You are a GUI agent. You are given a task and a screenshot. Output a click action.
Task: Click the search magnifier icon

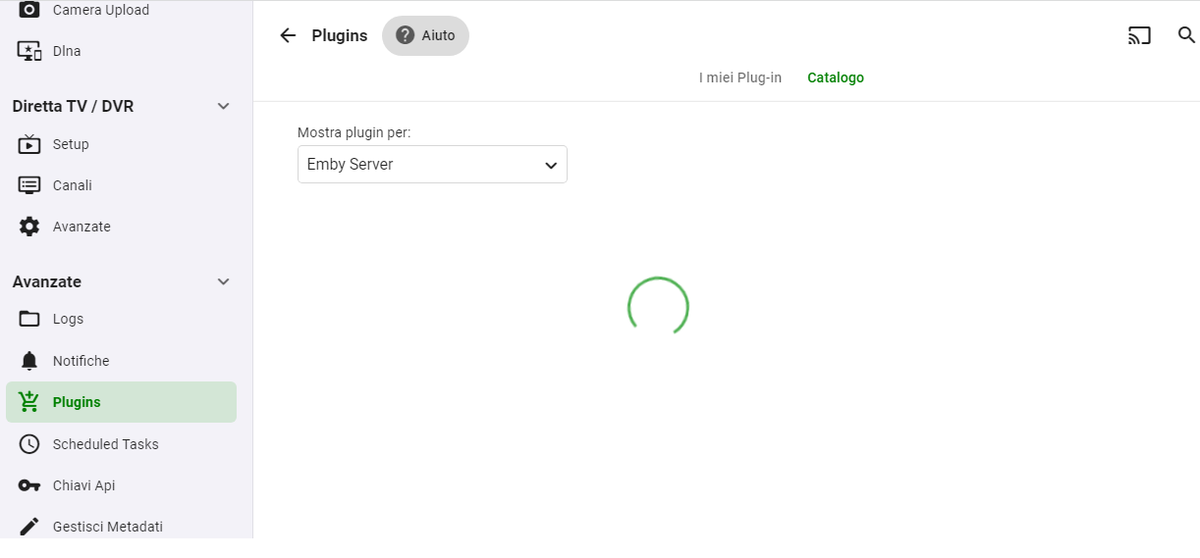1187,36
